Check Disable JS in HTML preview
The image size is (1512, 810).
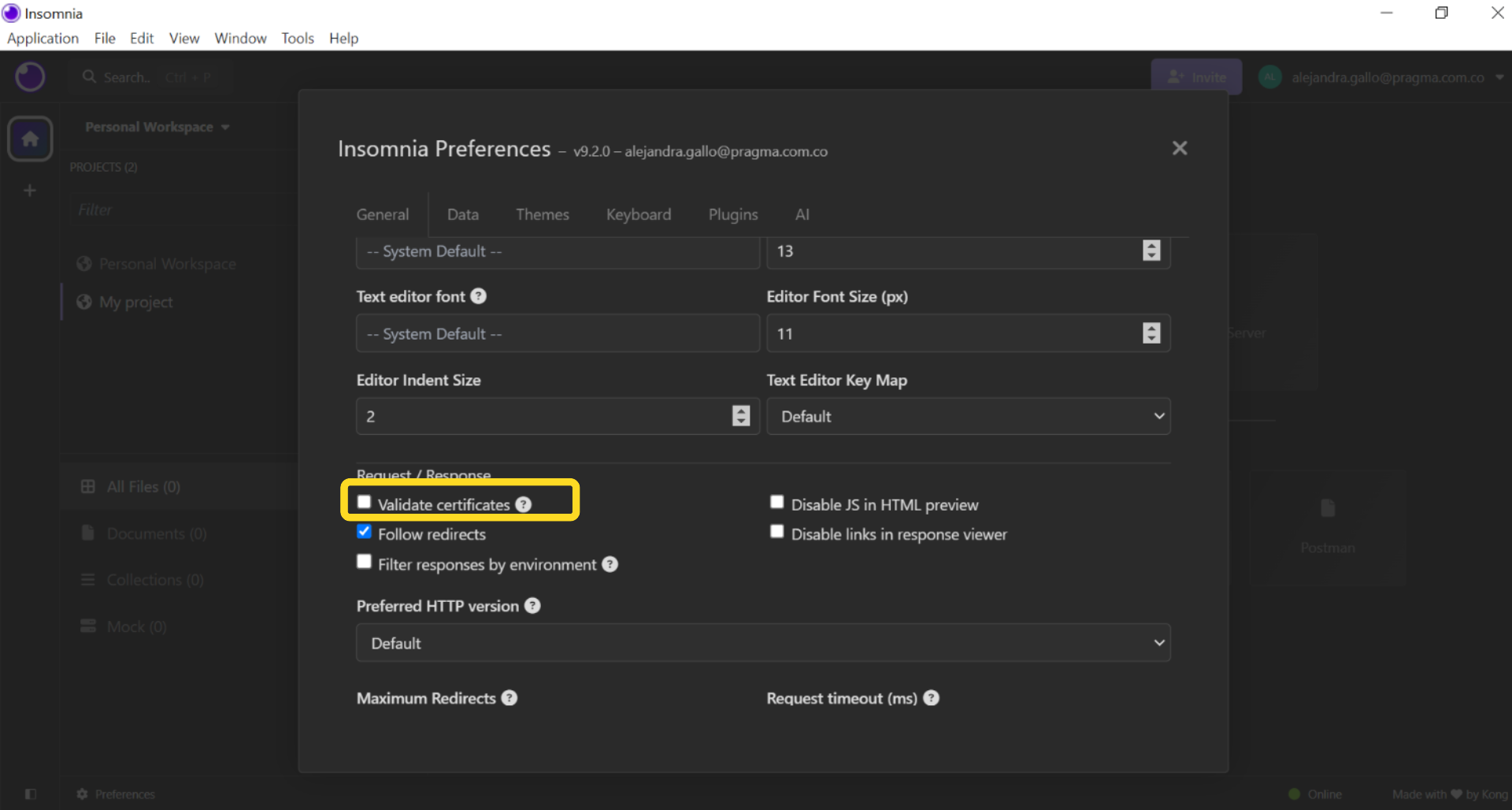coord(777,502)
